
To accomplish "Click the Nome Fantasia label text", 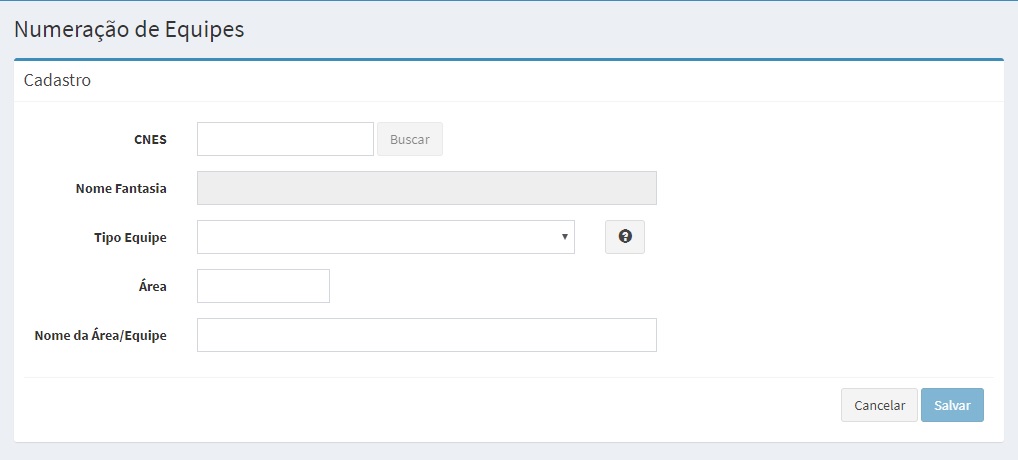I will (121, 188).
